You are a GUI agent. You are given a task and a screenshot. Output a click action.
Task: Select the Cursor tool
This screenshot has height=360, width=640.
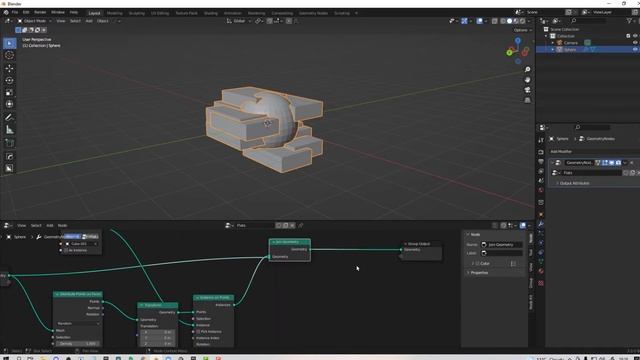[9, 56]
